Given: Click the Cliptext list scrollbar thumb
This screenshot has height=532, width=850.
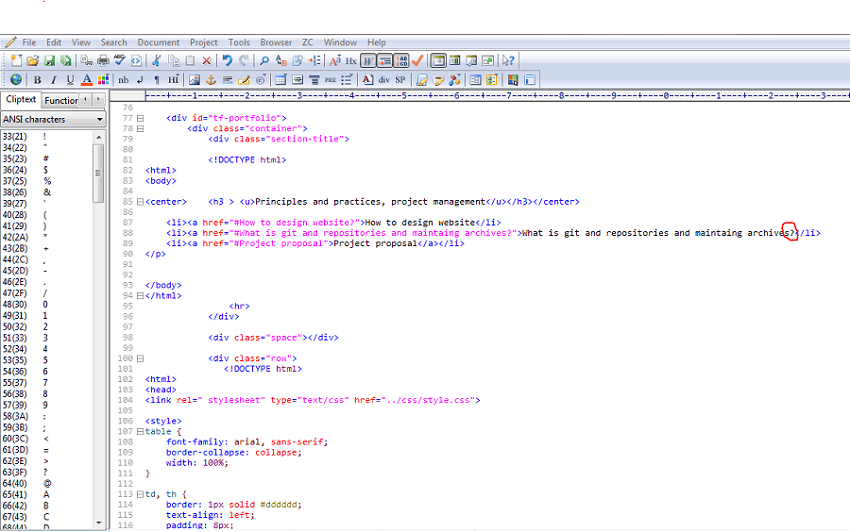Looking at the screenshot, I should point(98,173).
